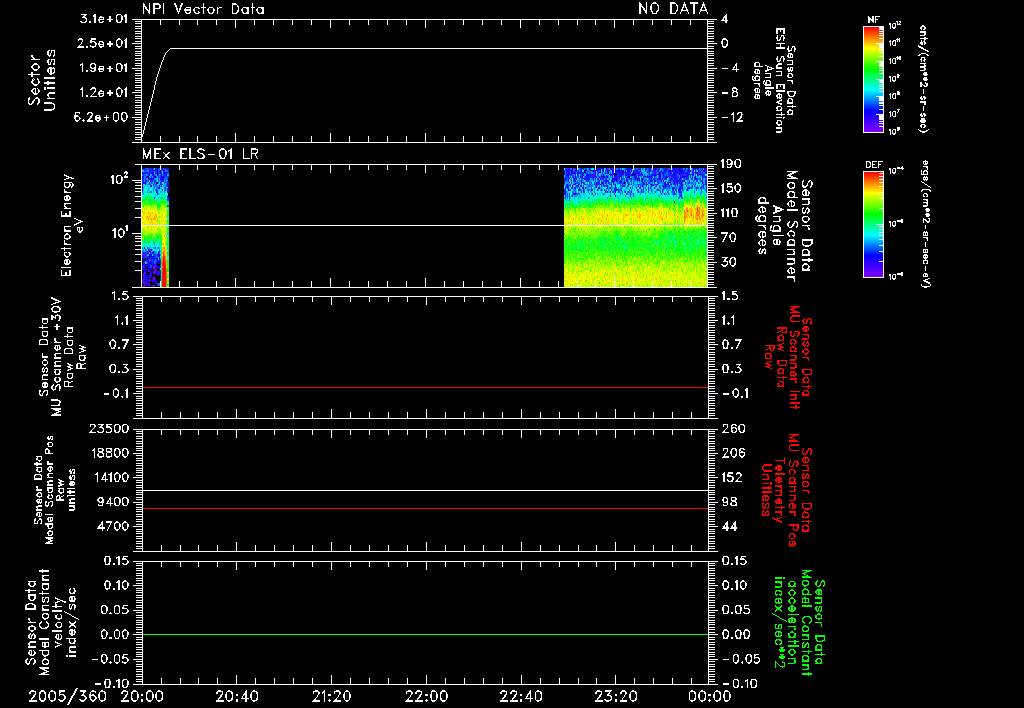Image resolution: width=1024 pixels, height=708 pixels.
Task: Click the red line in the MU Scanner +30V panel
Action: pos(424,388)
